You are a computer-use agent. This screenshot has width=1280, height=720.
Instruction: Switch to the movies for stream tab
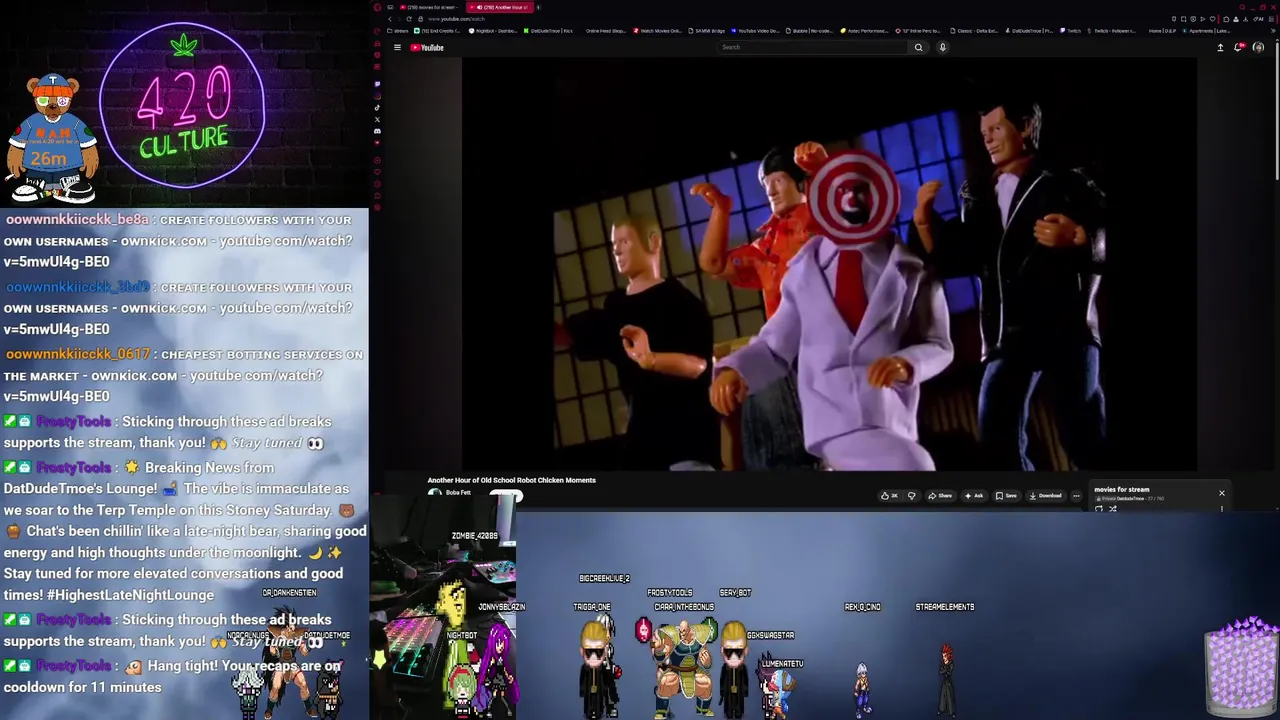pos(430,7)
